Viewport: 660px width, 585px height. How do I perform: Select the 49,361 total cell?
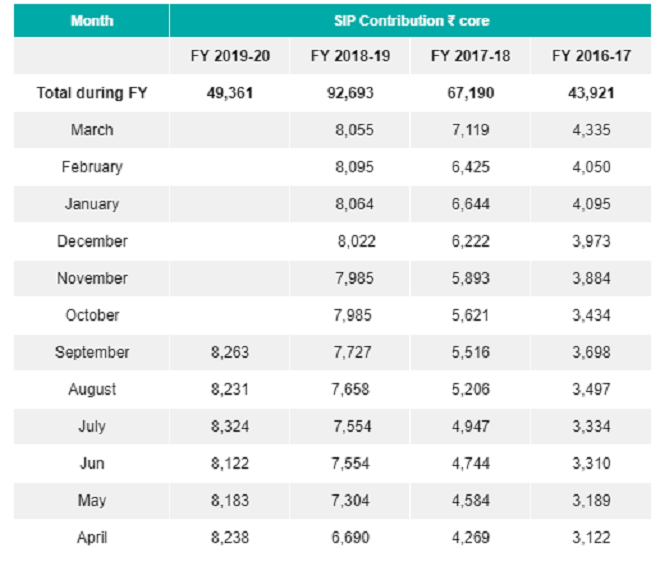tap(230, 93)
